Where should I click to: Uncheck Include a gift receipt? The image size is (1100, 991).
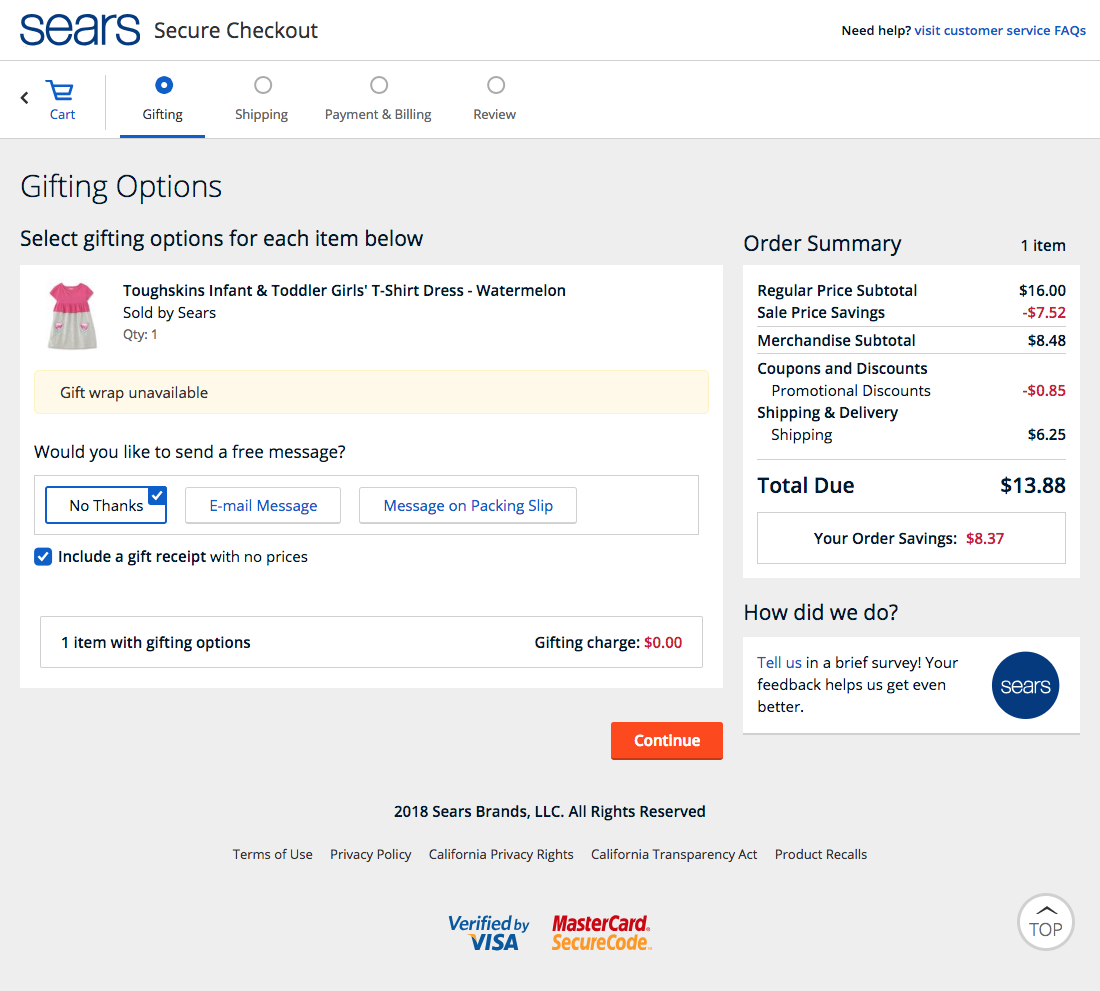(x=43, y=557)
